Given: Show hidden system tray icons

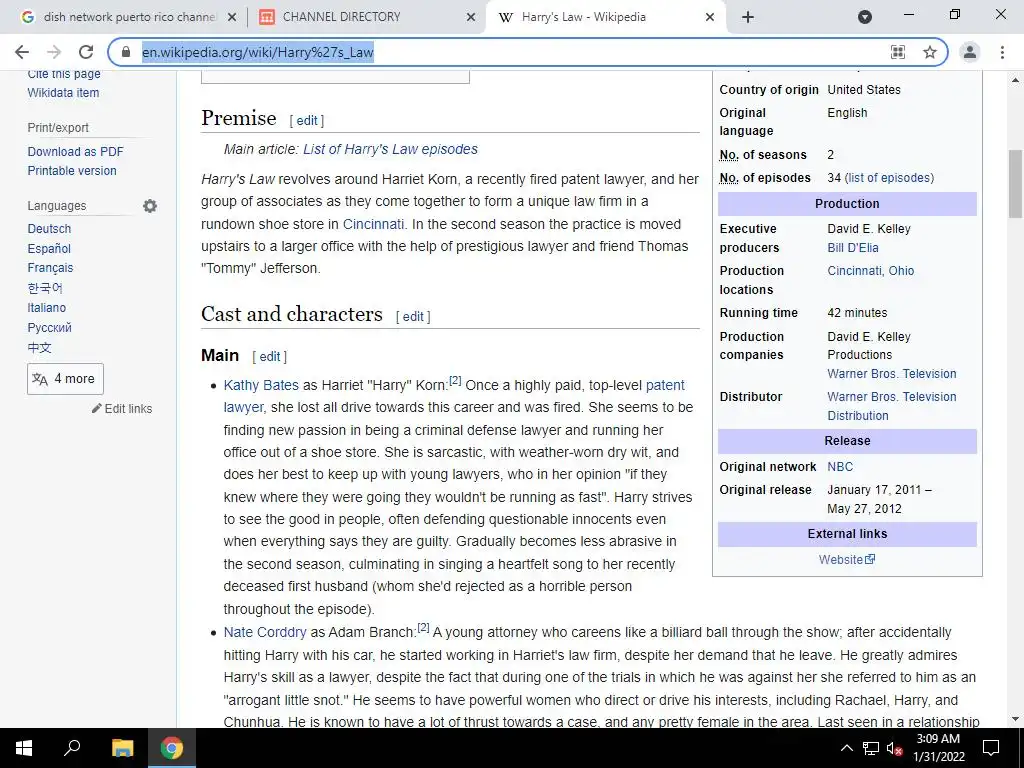Looking at the screenshot, I should point(846,748).
